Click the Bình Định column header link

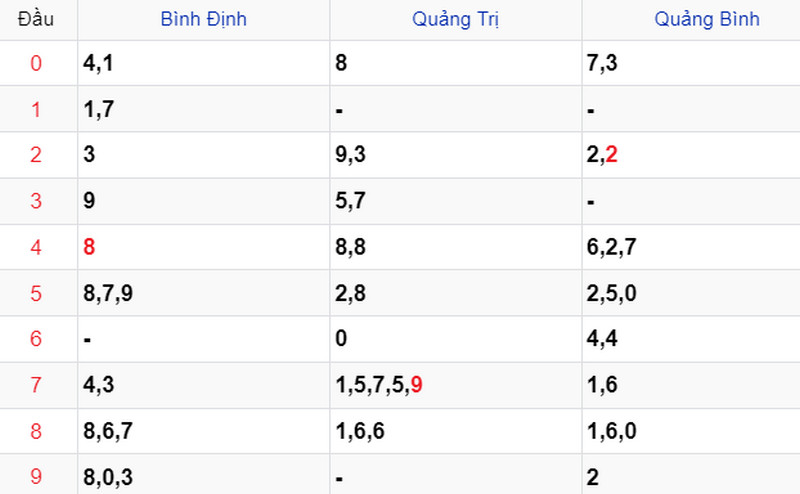(204, 19)
